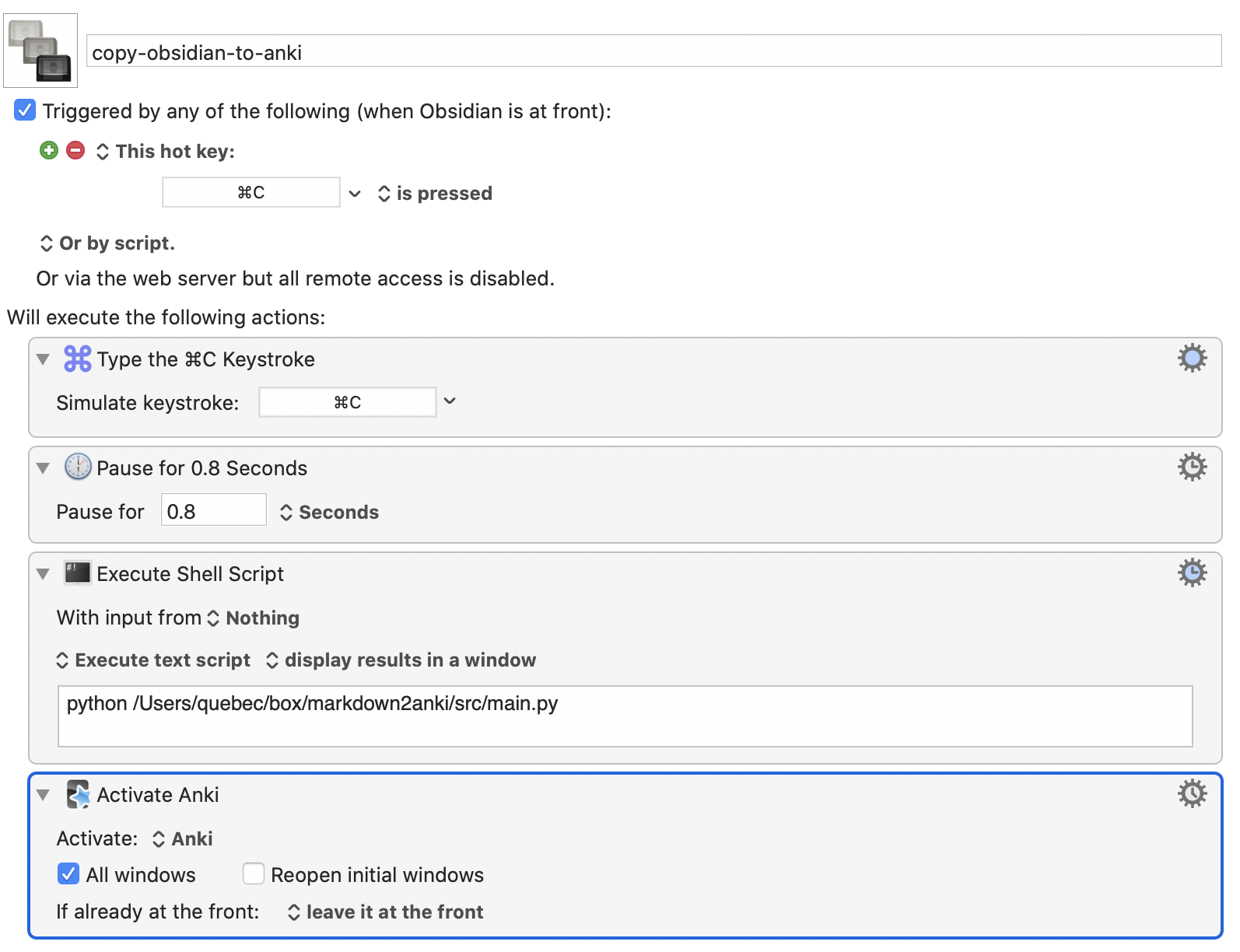1240x952 pixels.
Task: Change the 'is pressed' hot key option
Action: coord(435,193)
